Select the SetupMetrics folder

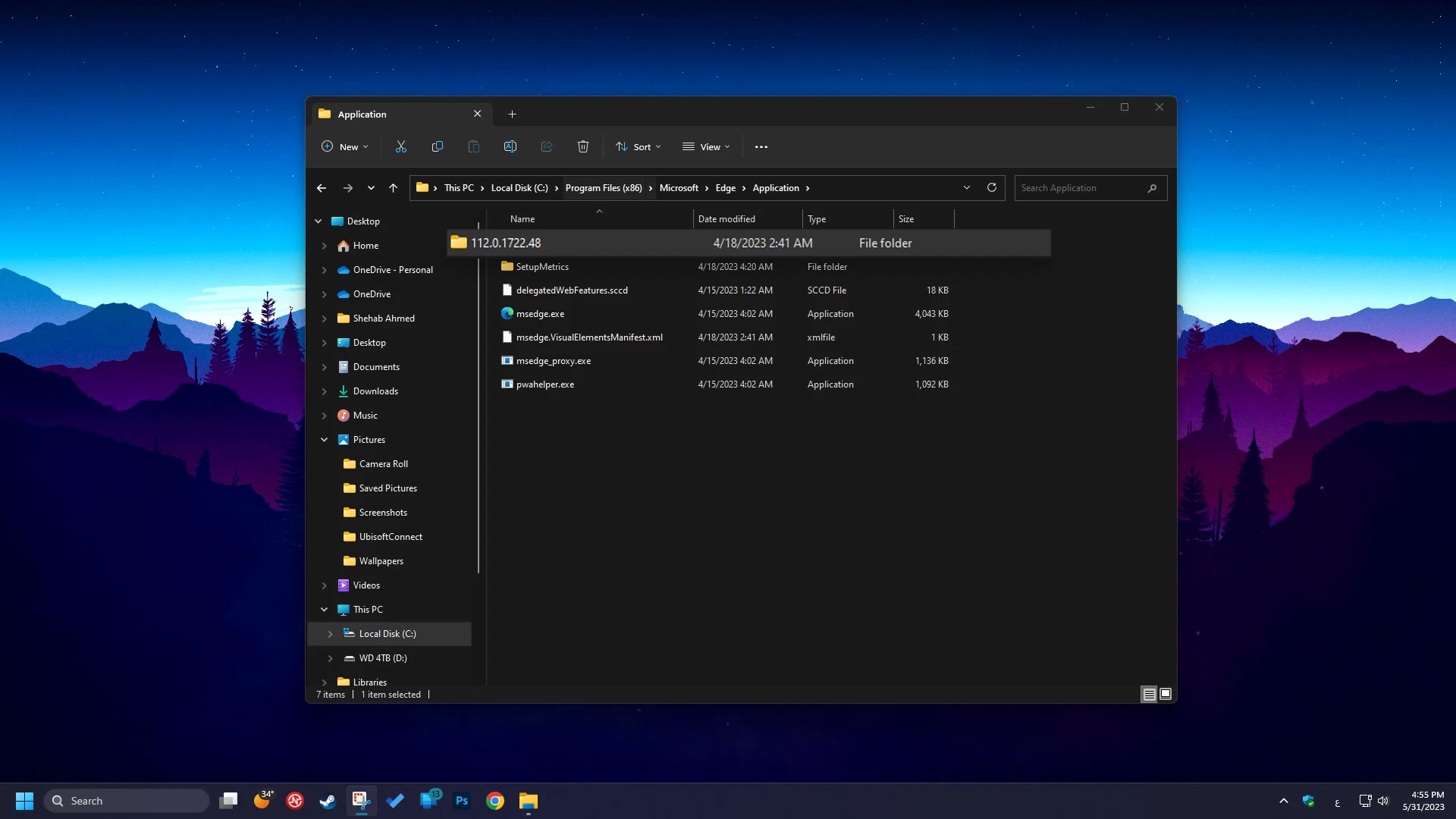(x=542, y=267)
